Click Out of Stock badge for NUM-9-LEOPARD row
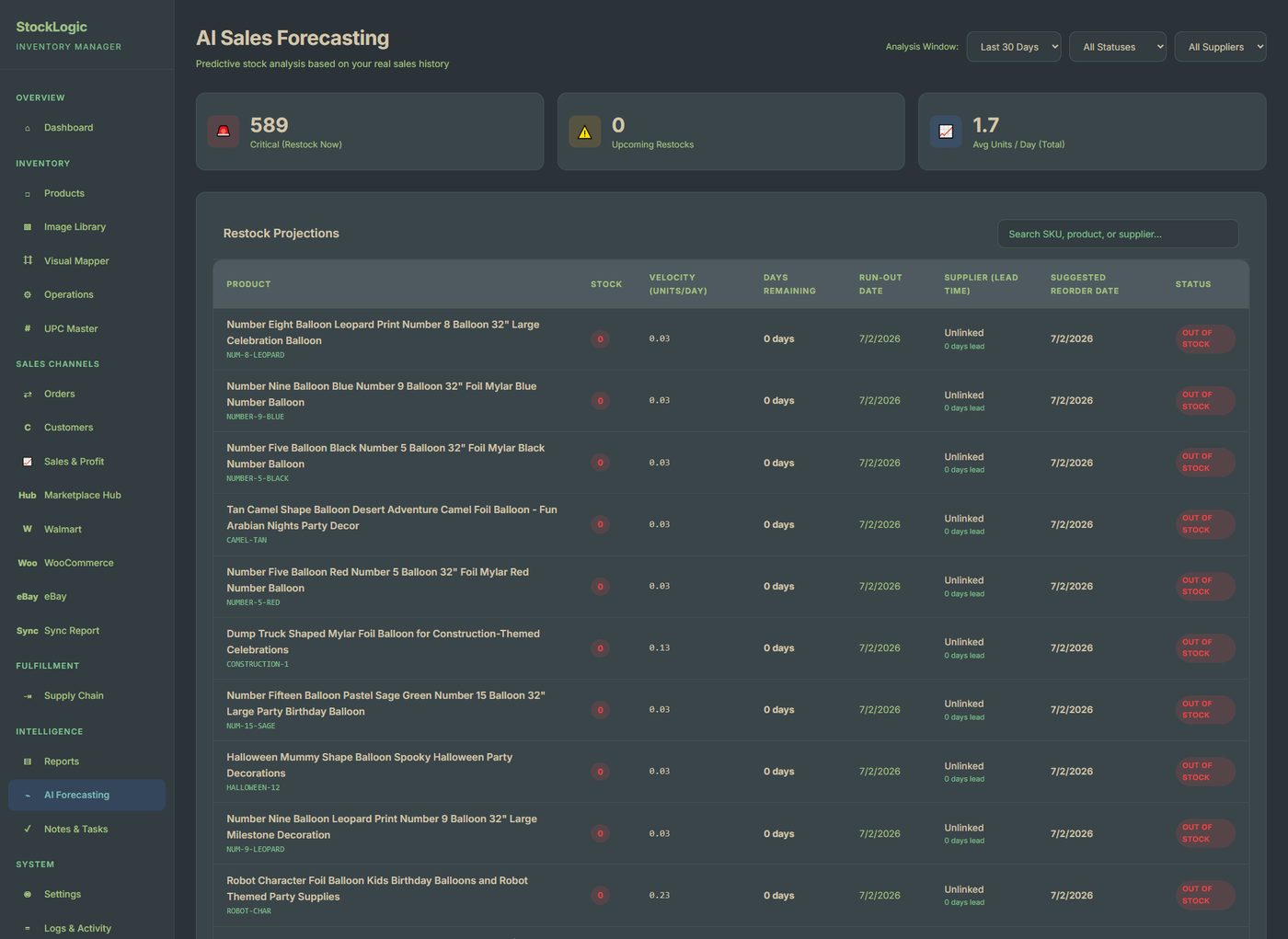1288x939 pixels. tap(1205, 833)
